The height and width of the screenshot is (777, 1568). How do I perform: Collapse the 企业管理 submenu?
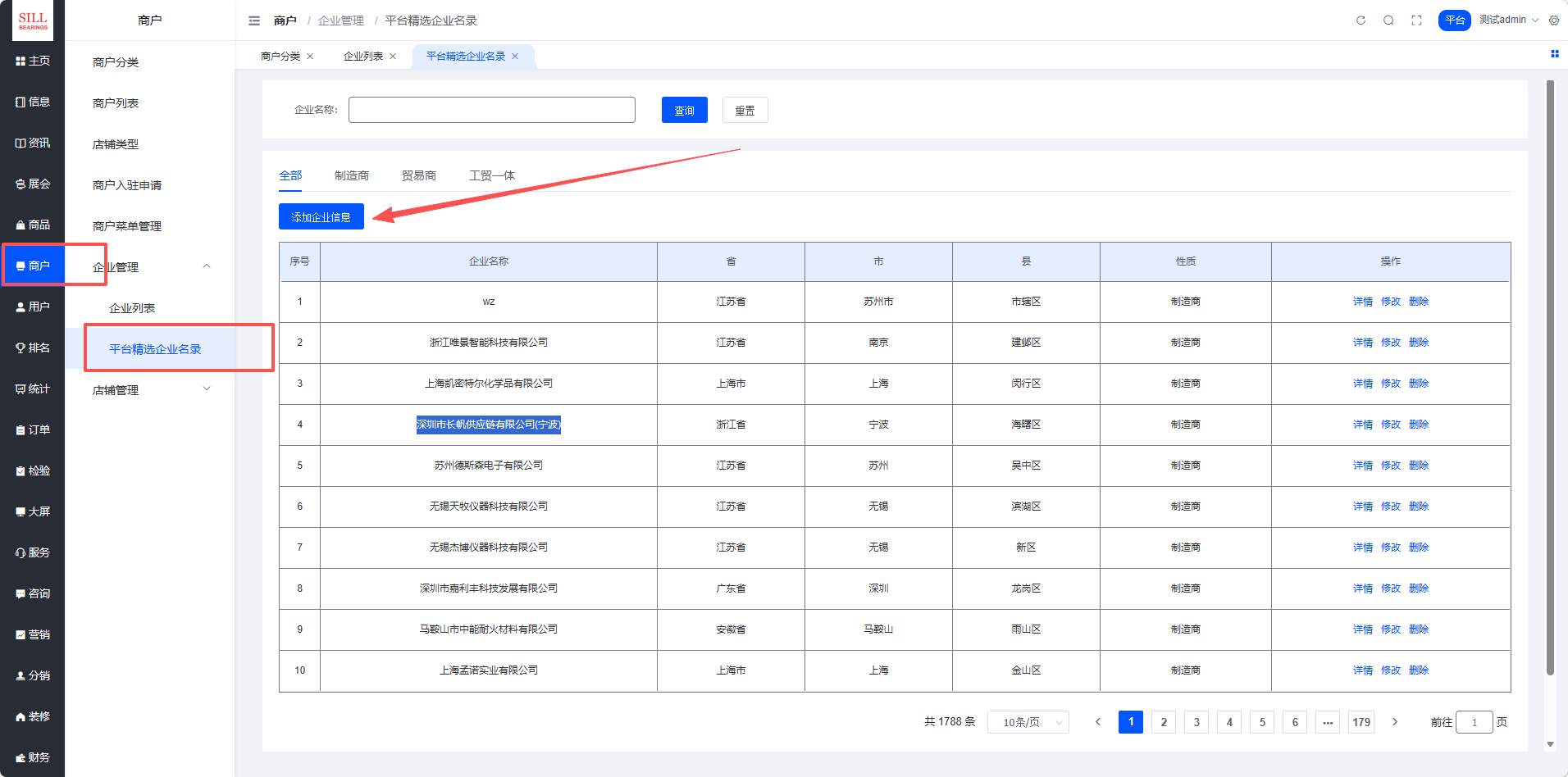click(x=207, y=266)
